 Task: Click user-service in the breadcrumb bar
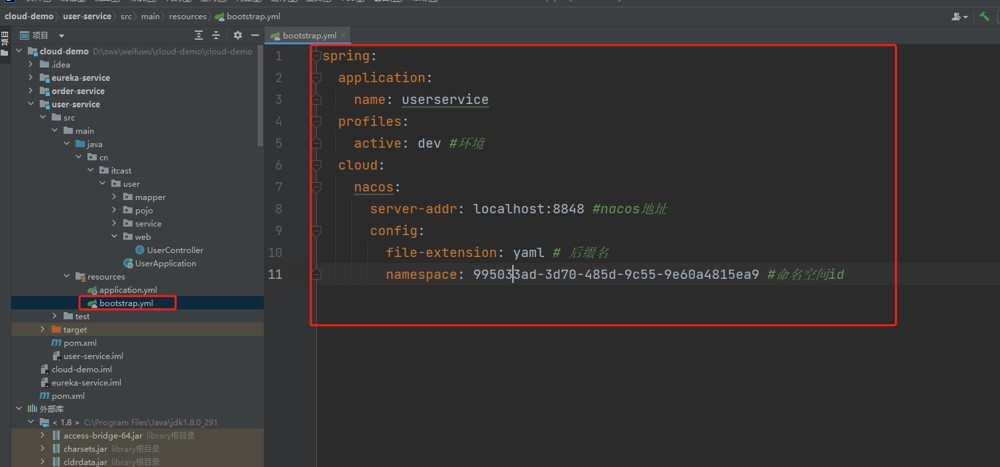(x=87, y=17)
